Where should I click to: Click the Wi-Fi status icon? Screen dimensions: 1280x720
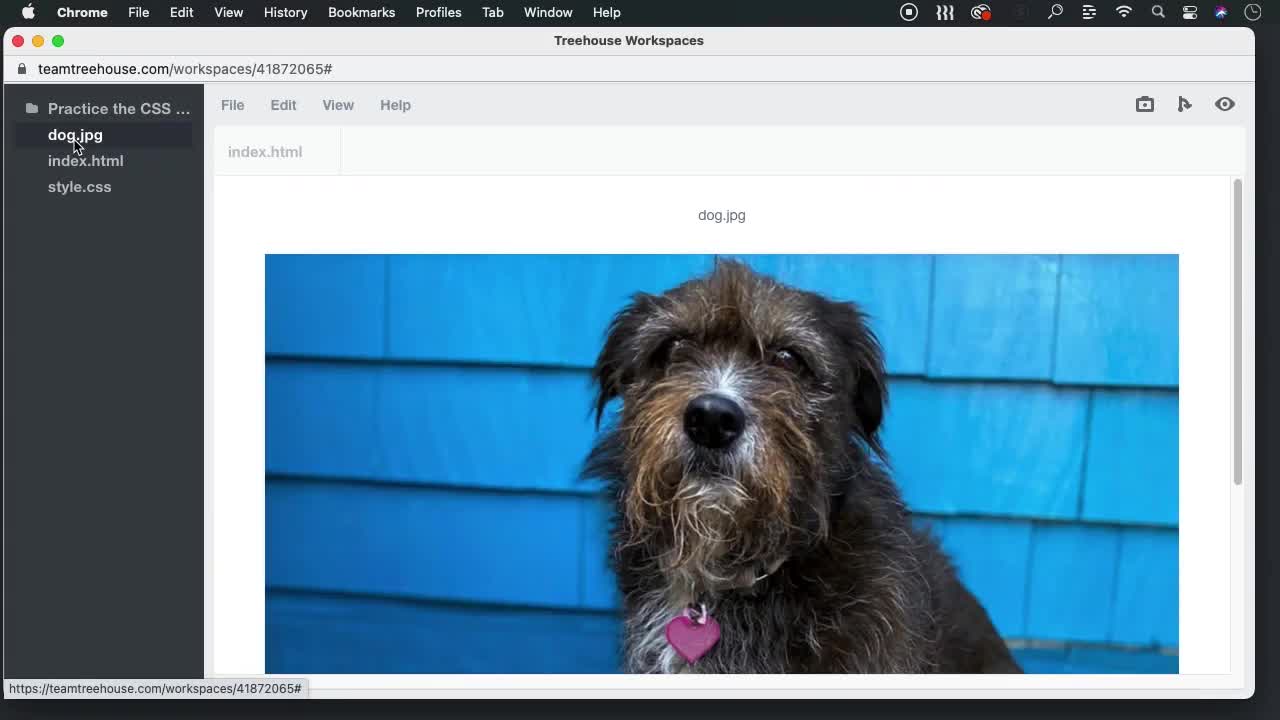(x=1123, y=12)
